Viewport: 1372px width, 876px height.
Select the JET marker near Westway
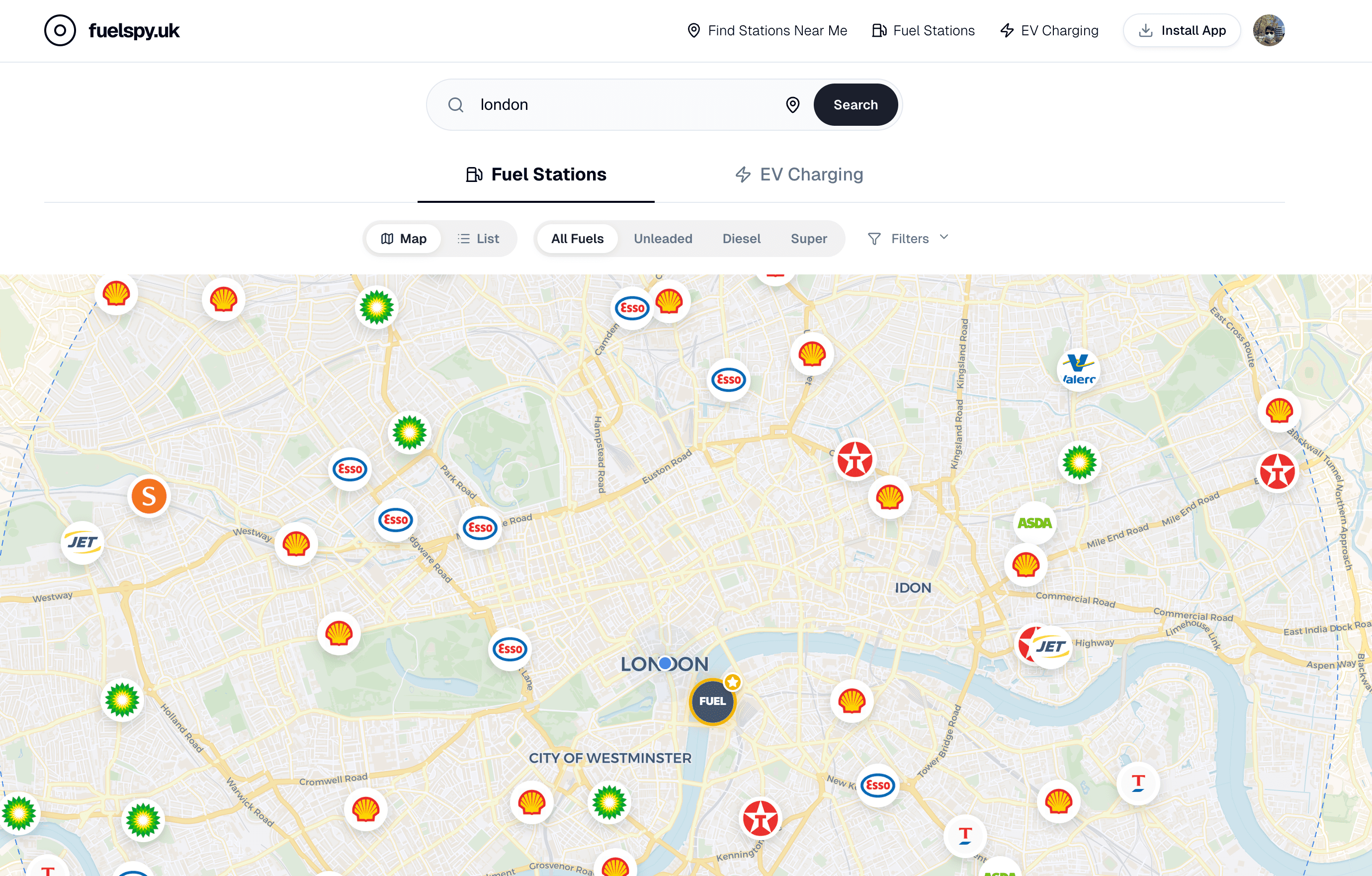[x=83, y=542]
